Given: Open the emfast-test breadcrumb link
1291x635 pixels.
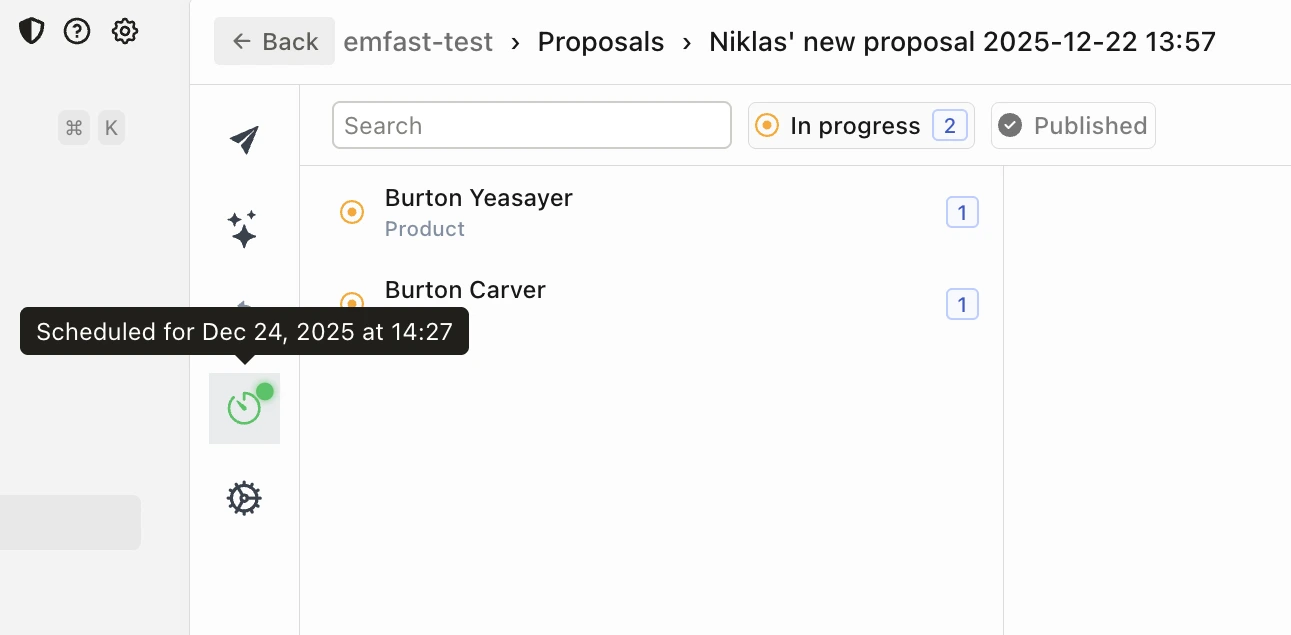Looking at the screenshot, I should (418, 42).
